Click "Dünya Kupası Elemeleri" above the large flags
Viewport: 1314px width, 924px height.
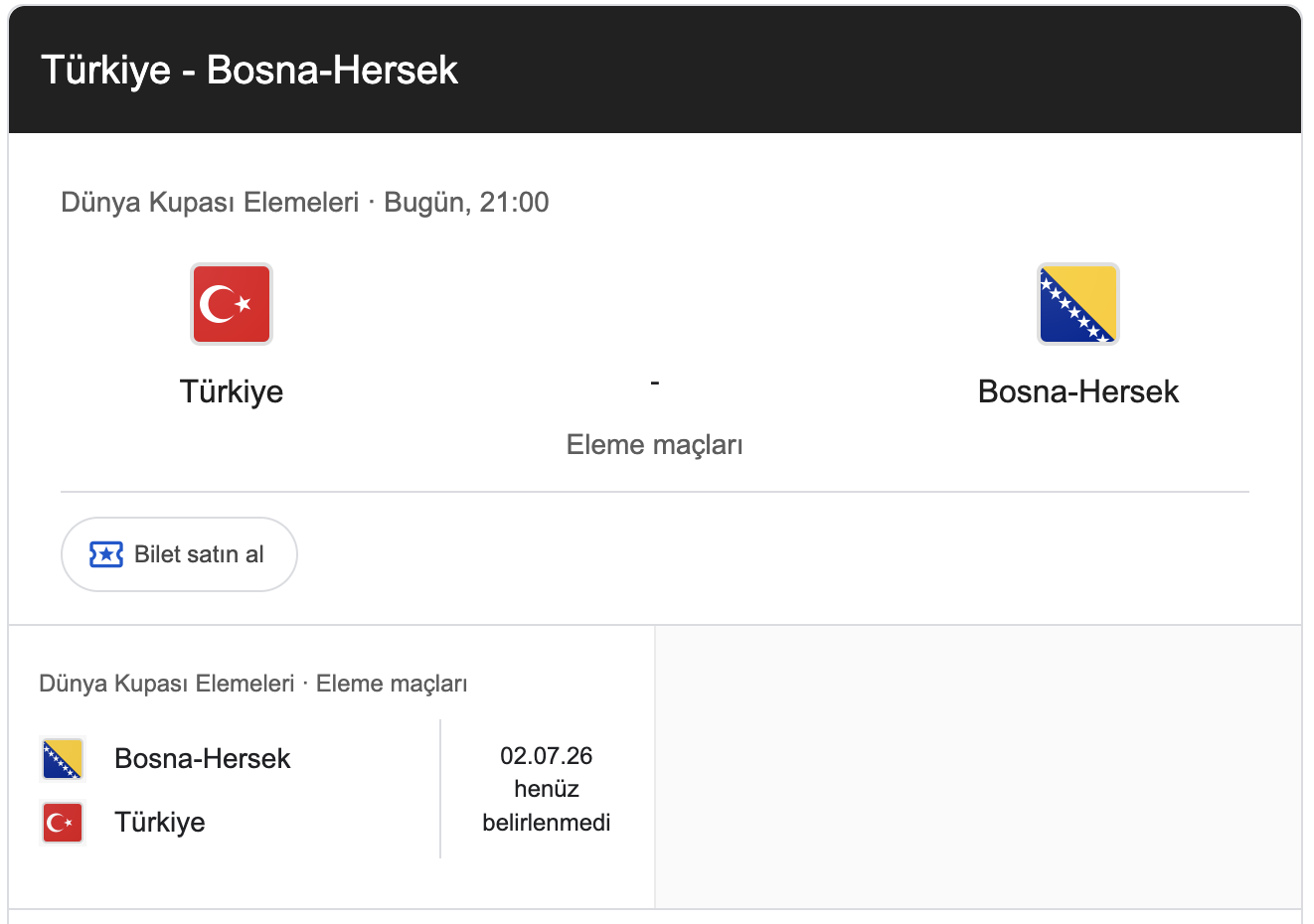[x=210, y=203]
